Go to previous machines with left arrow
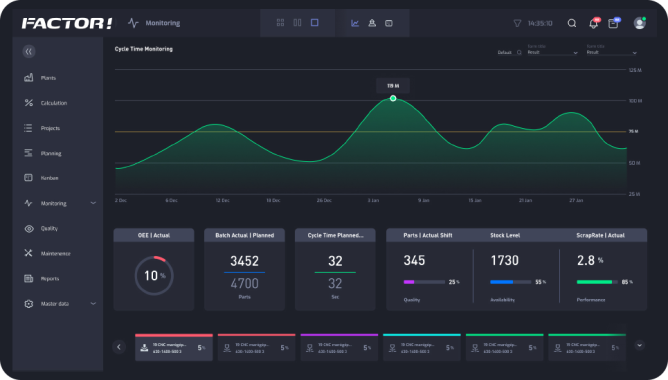This screenshot has width=668, height=380. (x=119, y=347)
